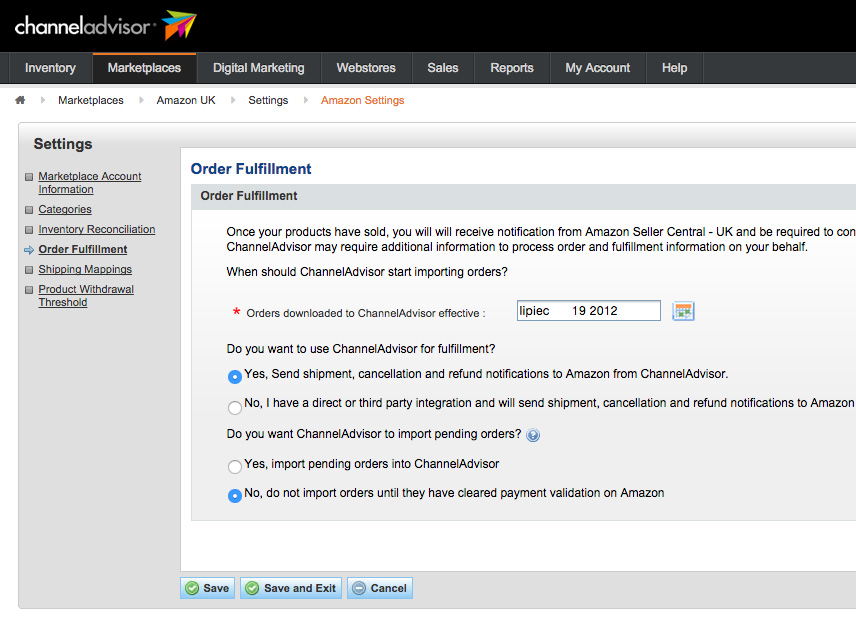The image size is (856, 622).
Task: Click the square bullet beside Shipping Mappings
Action: click(x=29, y=270)
